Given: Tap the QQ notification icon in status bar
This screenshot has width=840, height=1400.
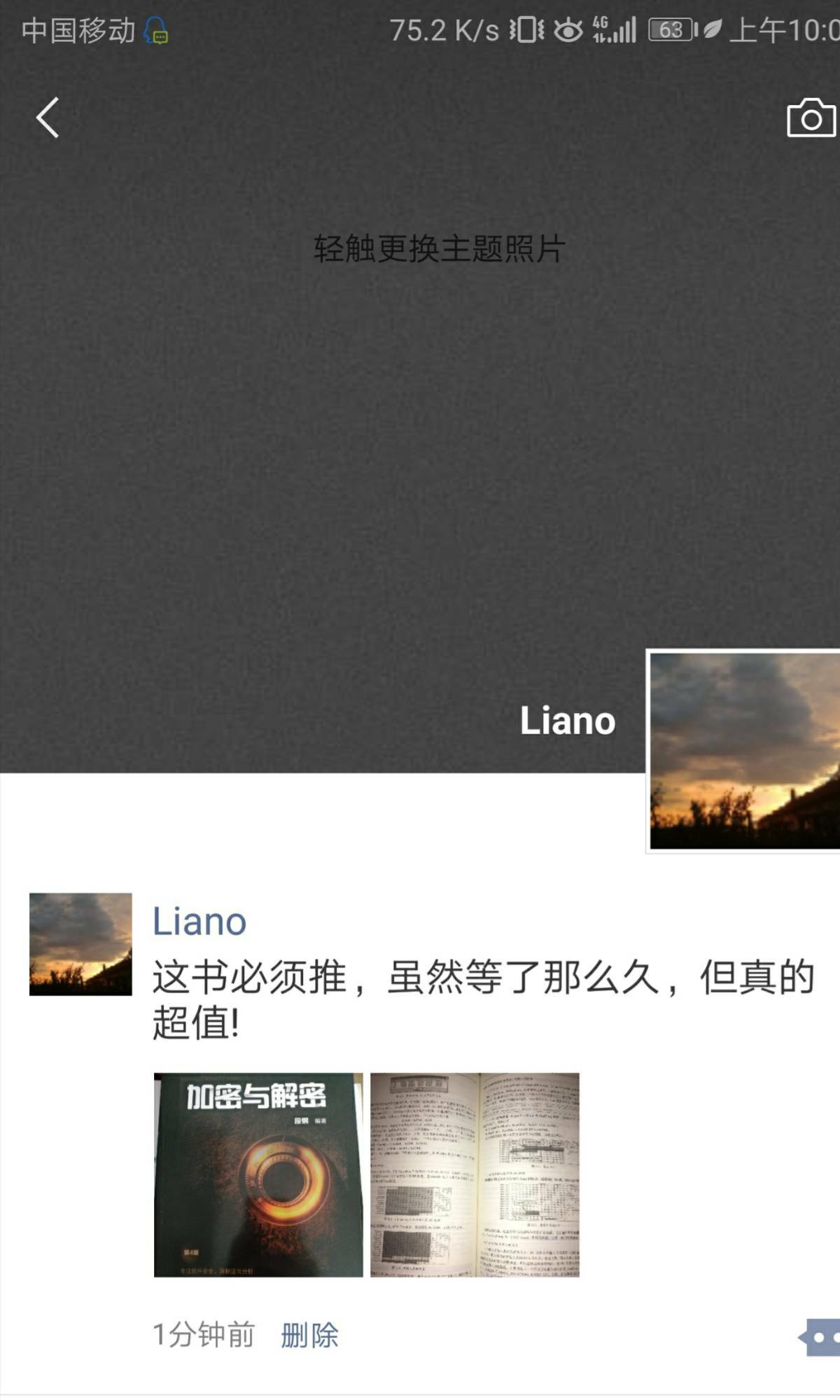Looking at the screenshot, I should [x=156, y=31].
